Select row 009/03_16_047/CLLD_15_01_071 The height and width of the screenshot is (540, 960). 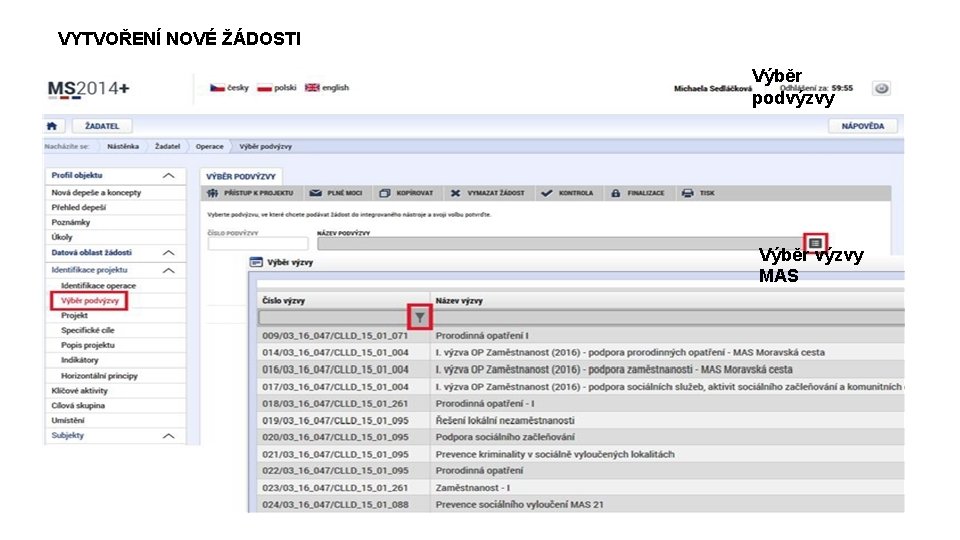pyautogui.click(x=580, y=336)
